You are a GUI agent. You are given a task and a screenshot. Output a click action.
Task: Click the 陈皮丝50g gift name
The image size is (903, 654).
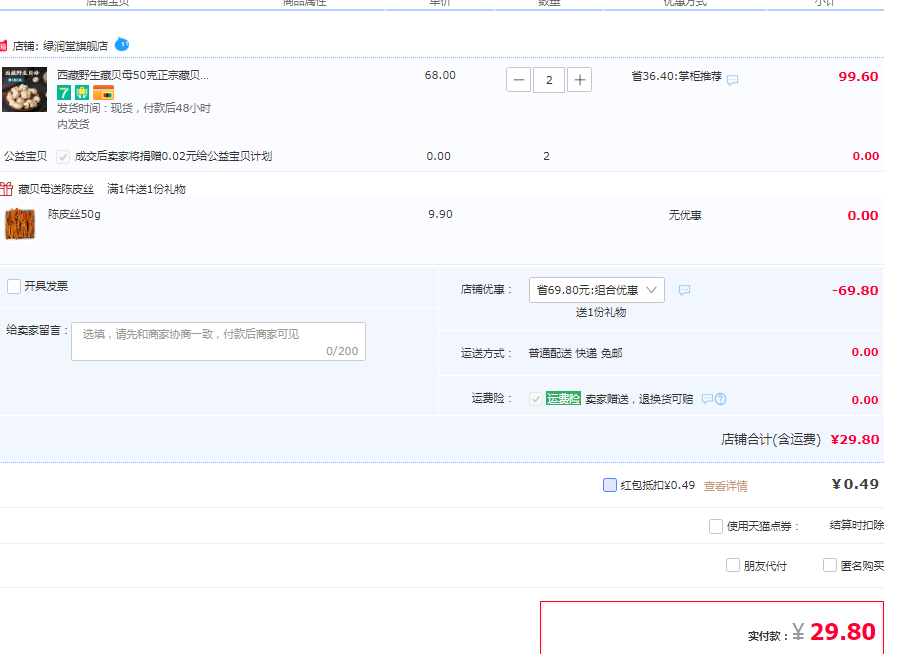coord(74,214)
